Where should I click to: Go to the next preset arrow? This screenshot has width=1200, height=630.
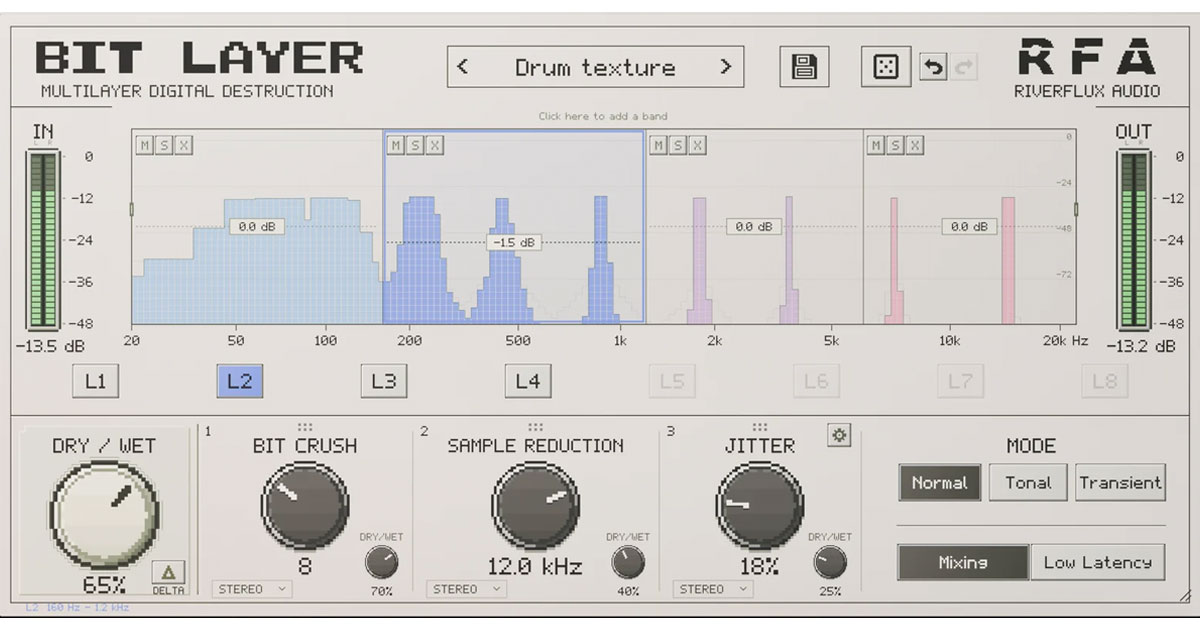point(725,68)
